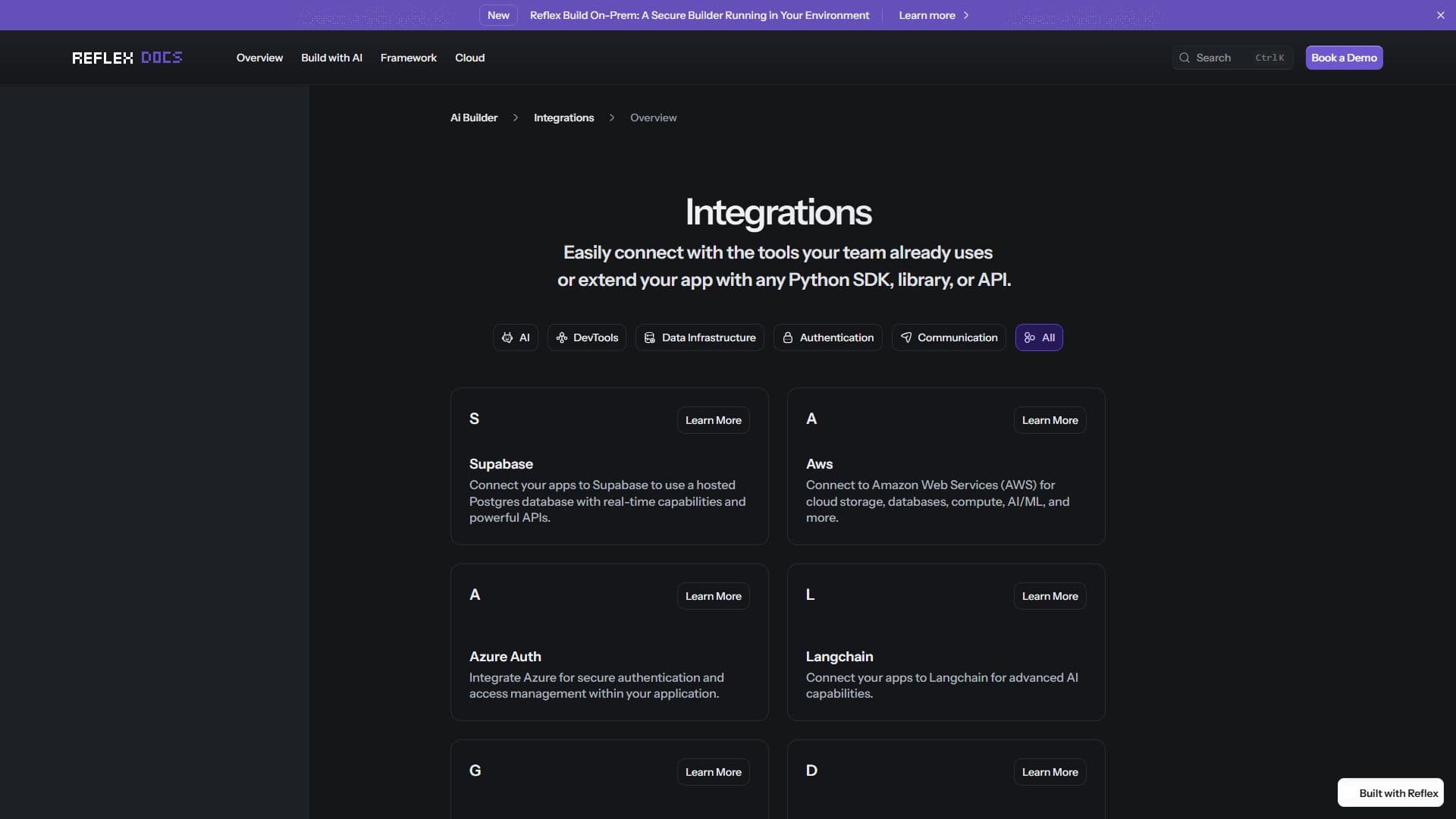The height and width of the screenshot is (819, 1456).
Task: Click the Aws description text
Action: coord(937,501)
